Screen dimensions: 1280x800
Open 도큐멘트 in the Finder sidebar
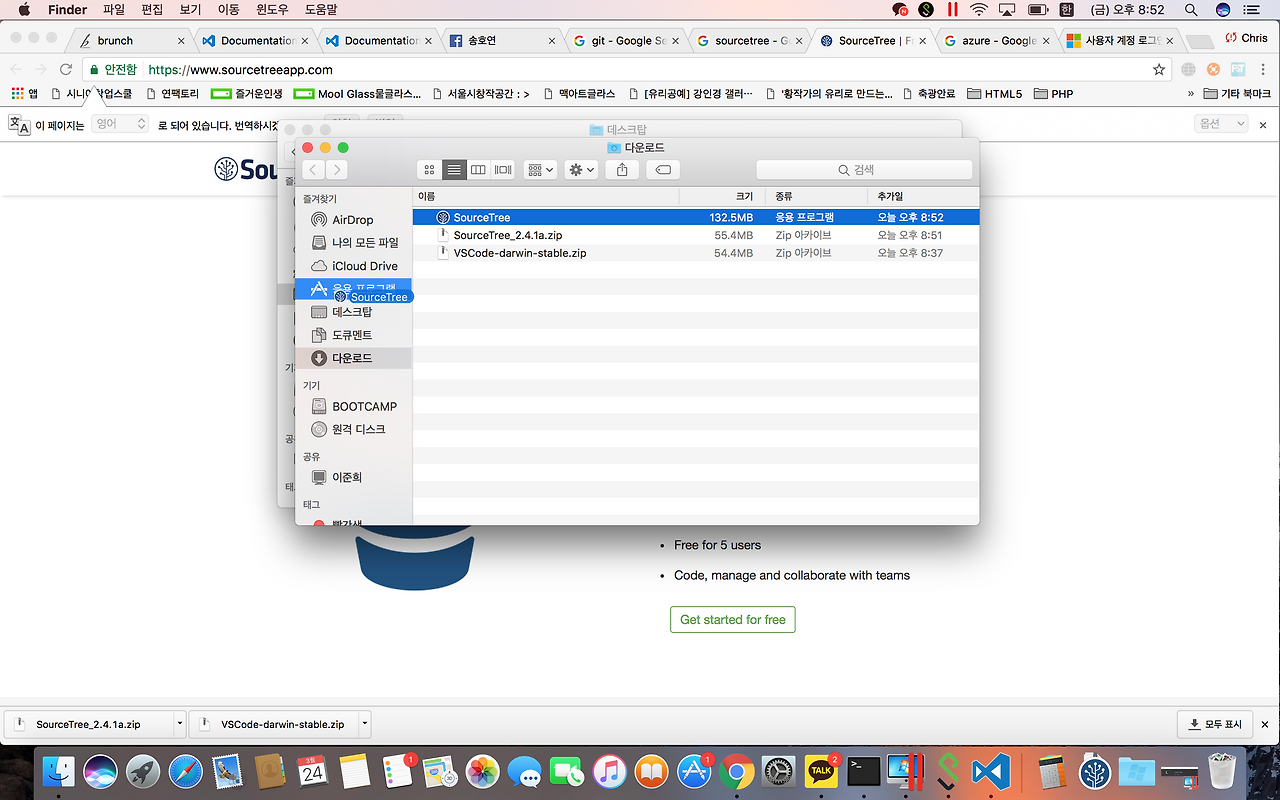(353, 335)
